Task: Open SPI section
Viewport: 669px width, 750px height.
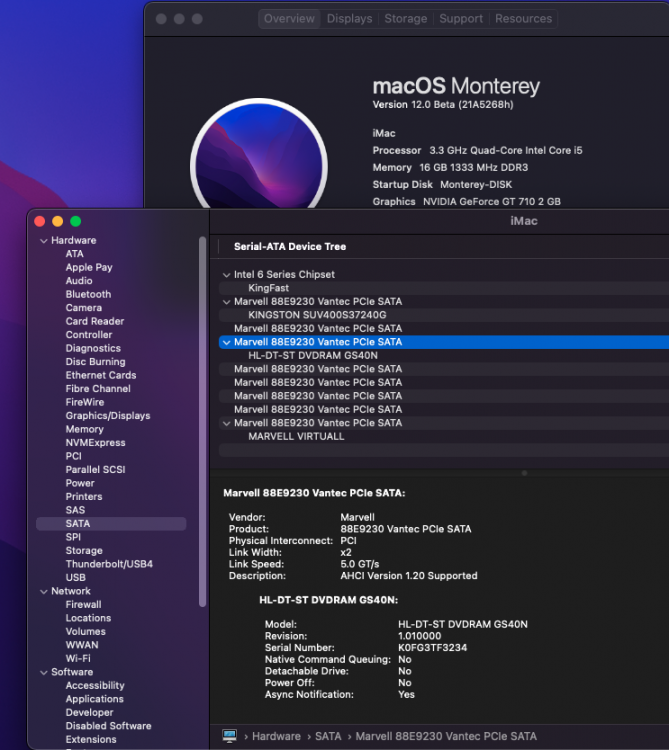Action: click(73, 537)
